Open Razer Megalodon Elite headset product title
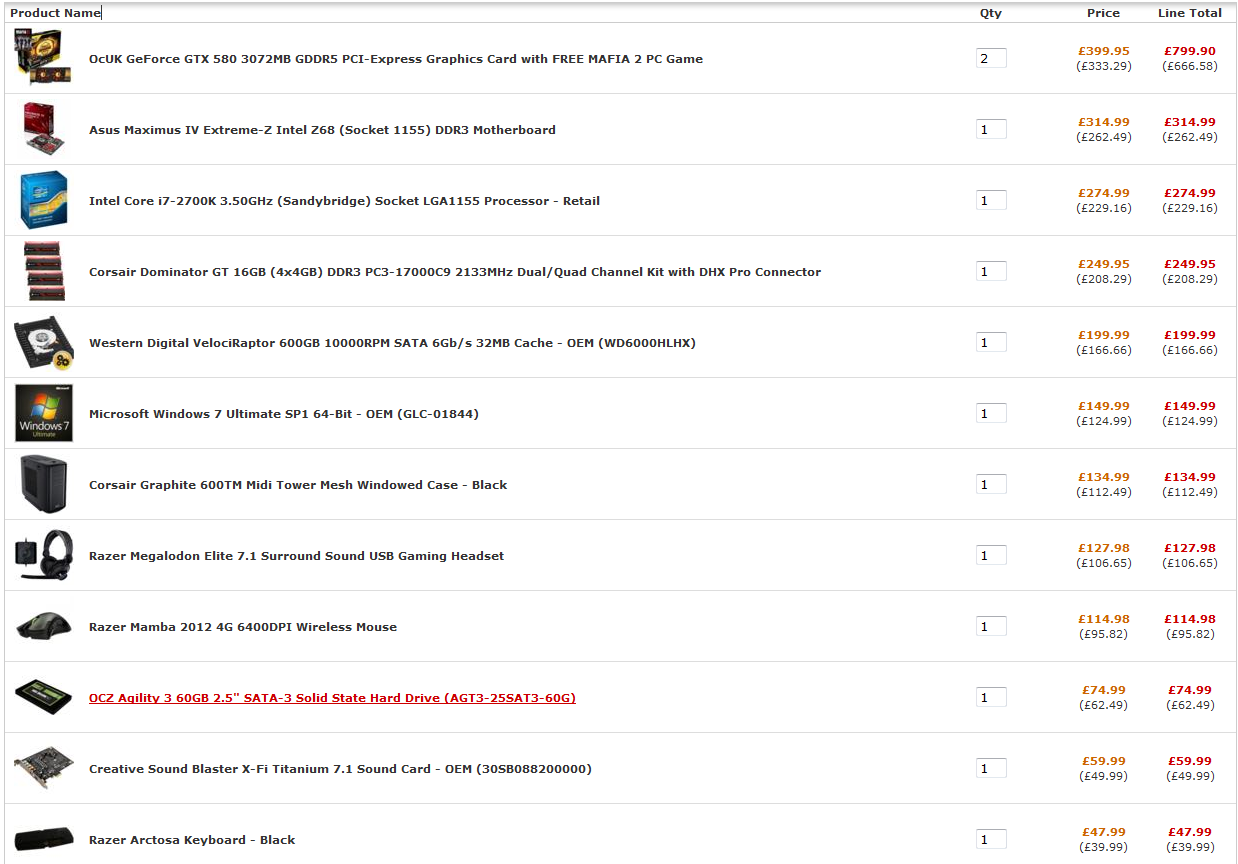This screenshot has height=864, width=1238. pos(296,556)
